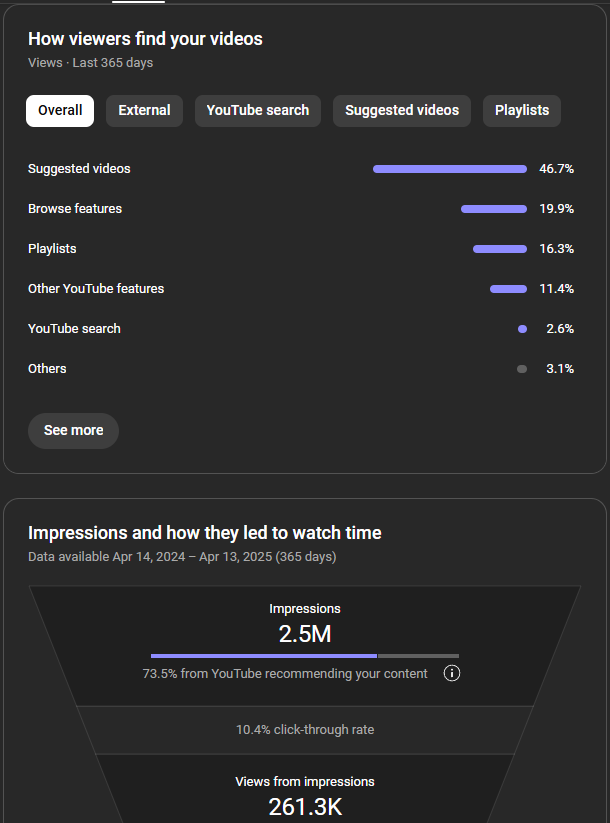Viewport: 610px width, 823px height.
Task: Click the info icon beside recommending content text
Action: click(x=451, y=673)
